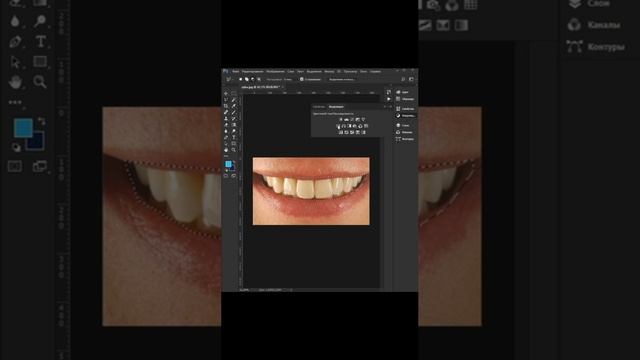
Task: Select the Pen tool in center window
Action: pyautogui.click(x=226, y=137)
